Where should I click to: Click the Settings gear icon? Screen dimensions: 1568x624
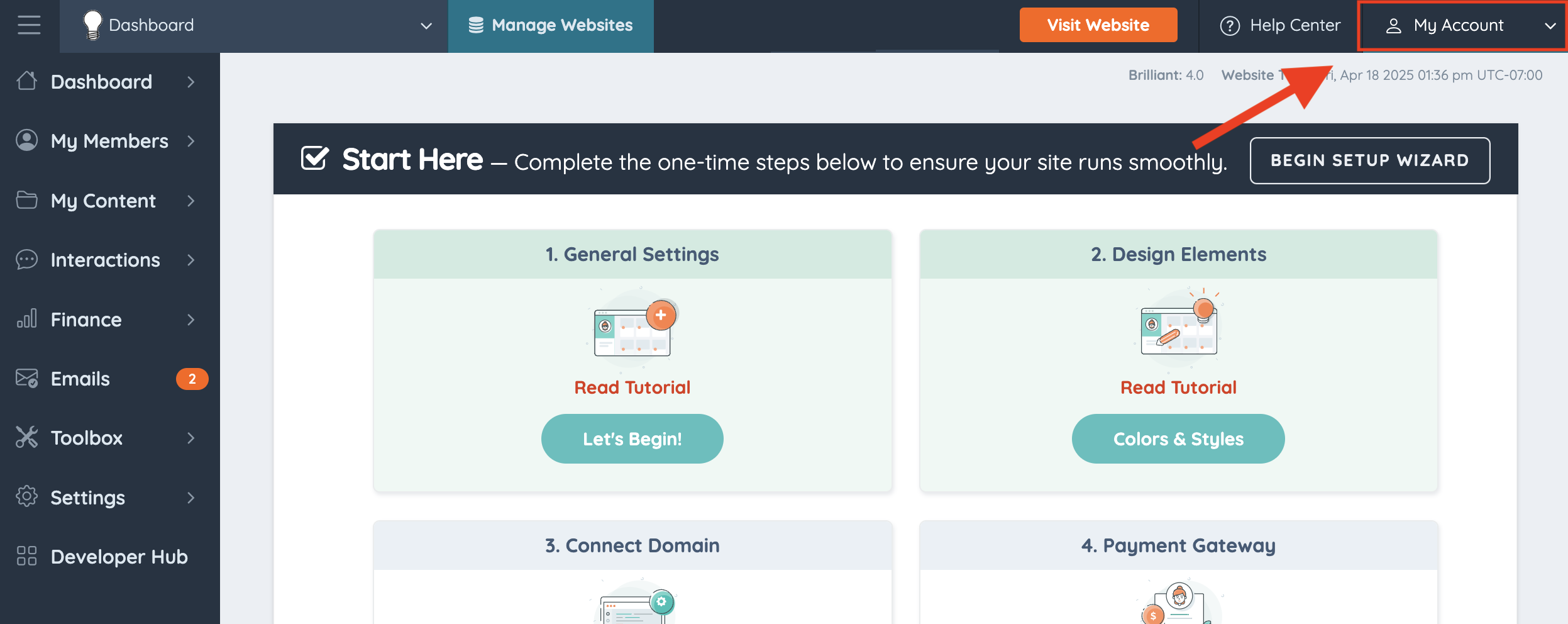coord(27,496)
